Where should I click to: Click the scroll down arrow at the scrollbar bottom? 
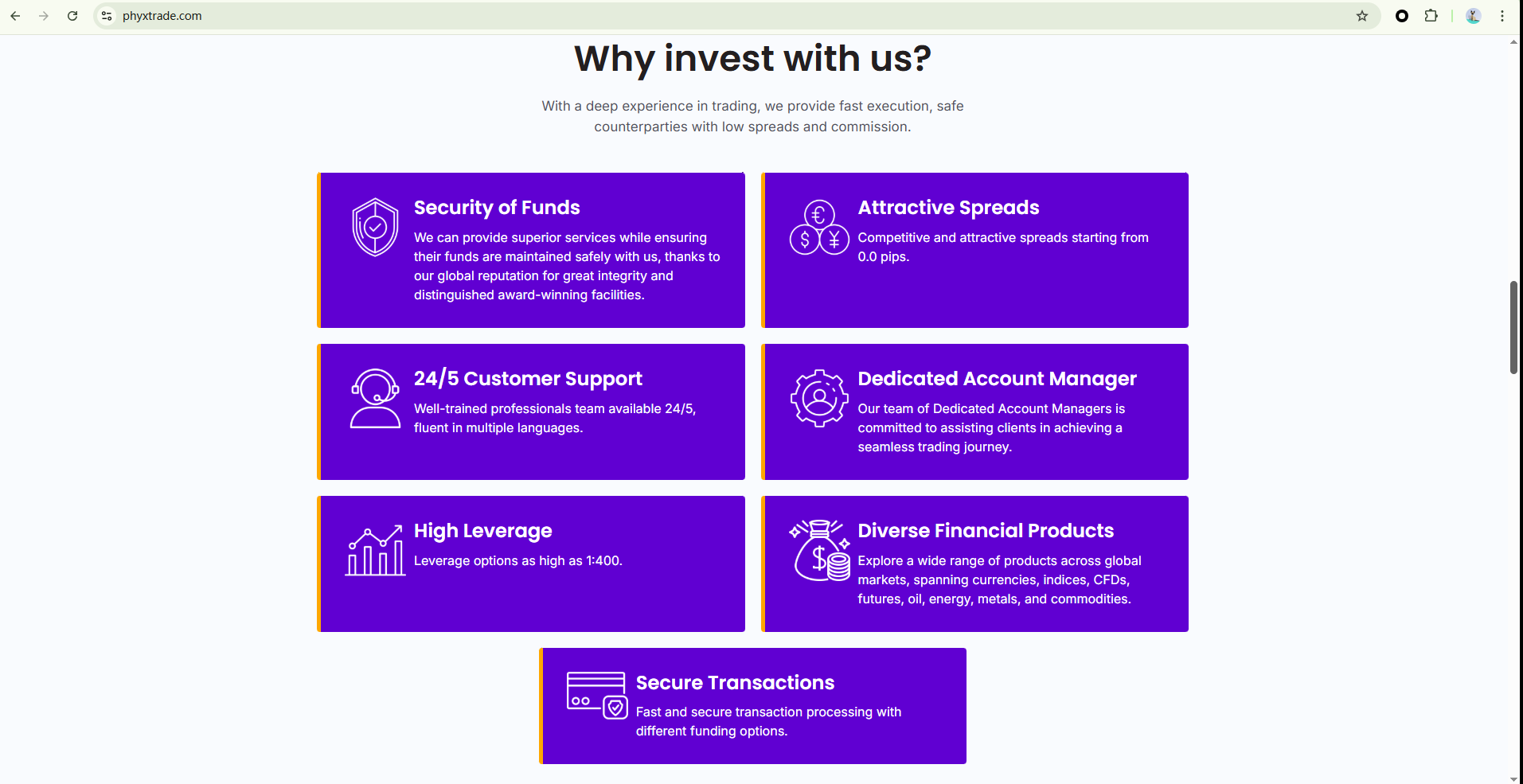coord(1513,778)
